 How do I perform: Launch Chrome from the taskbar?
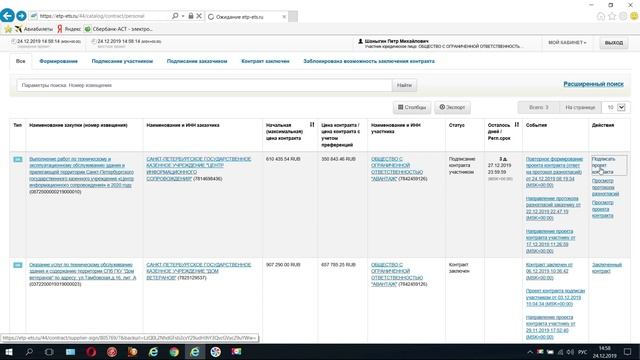pos(174,352)
